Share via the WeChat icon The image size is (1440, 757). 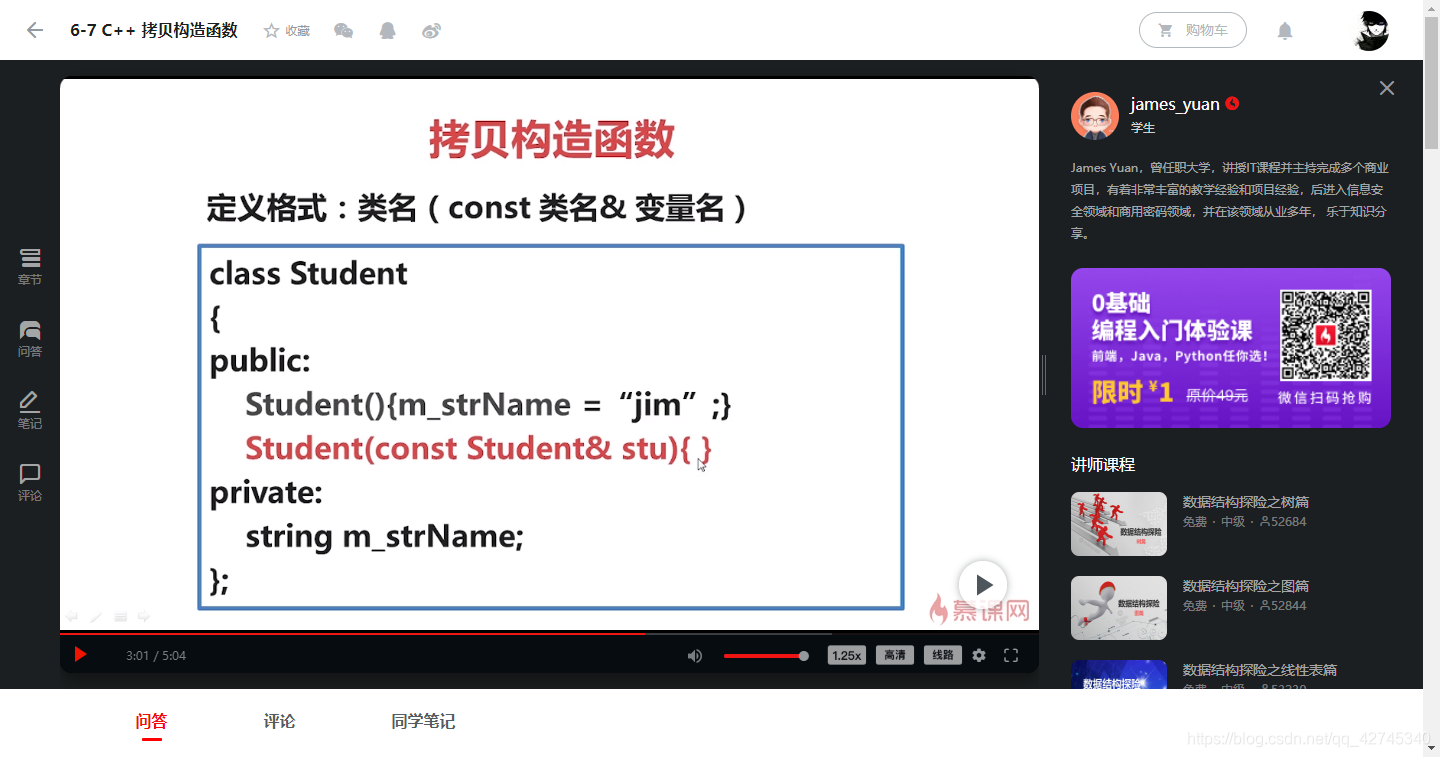click(343, 31)
